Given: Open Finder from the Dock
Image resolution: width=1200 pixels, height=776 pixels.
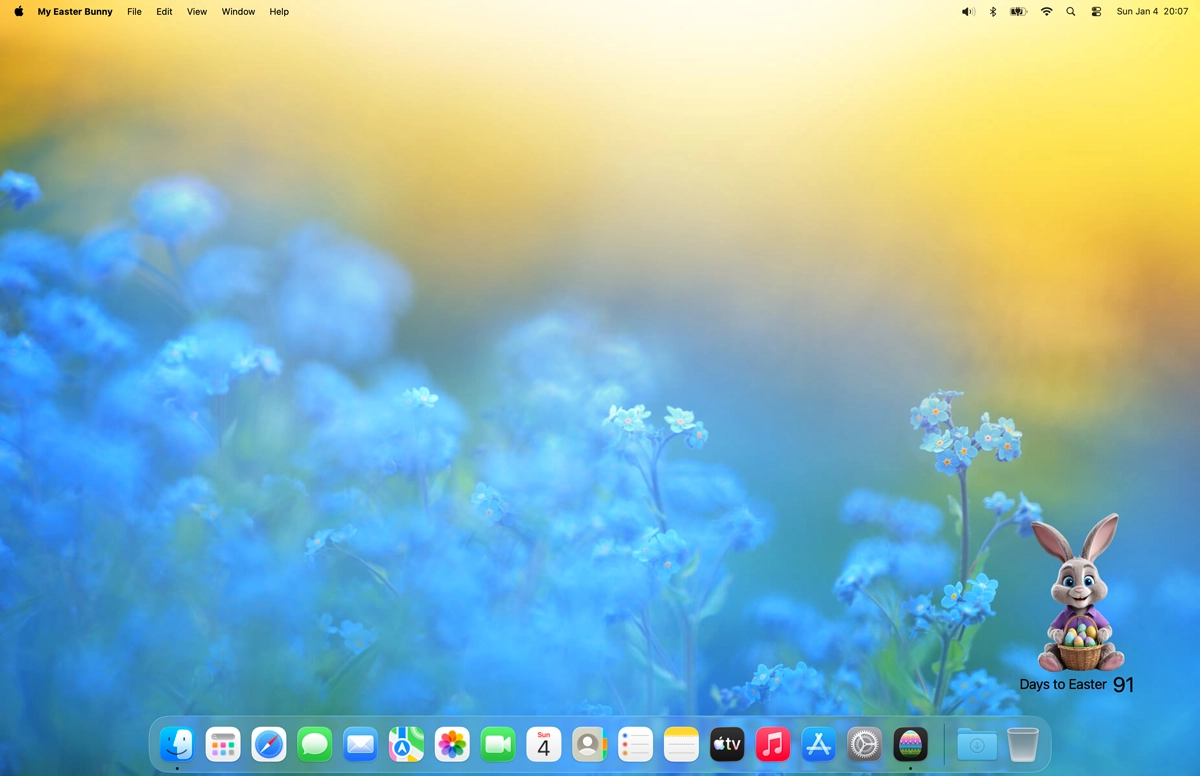Looking at the screenshot, I should click(x=177, y=744).
